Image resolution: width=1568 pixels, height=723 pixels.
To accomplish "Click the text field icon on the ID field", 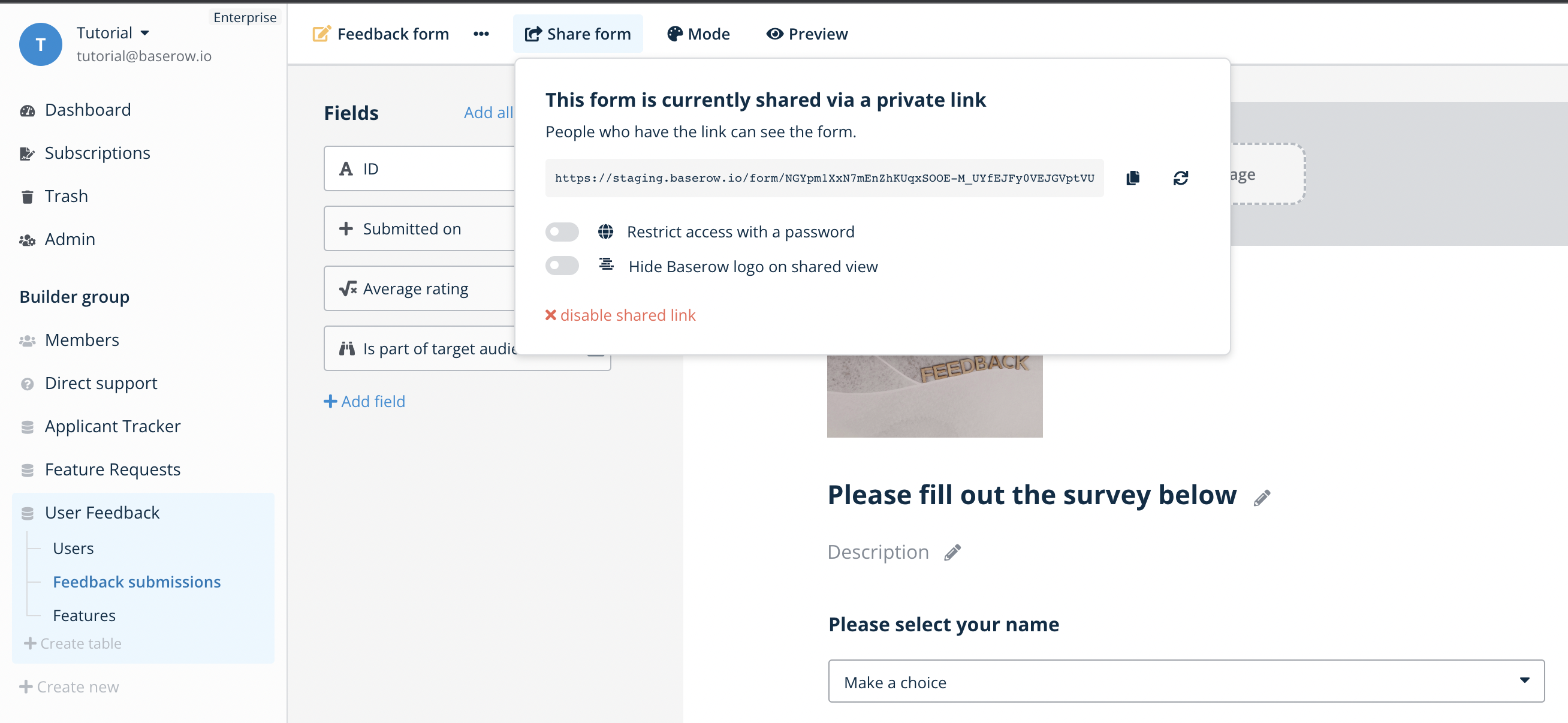I will coord(346,168).
